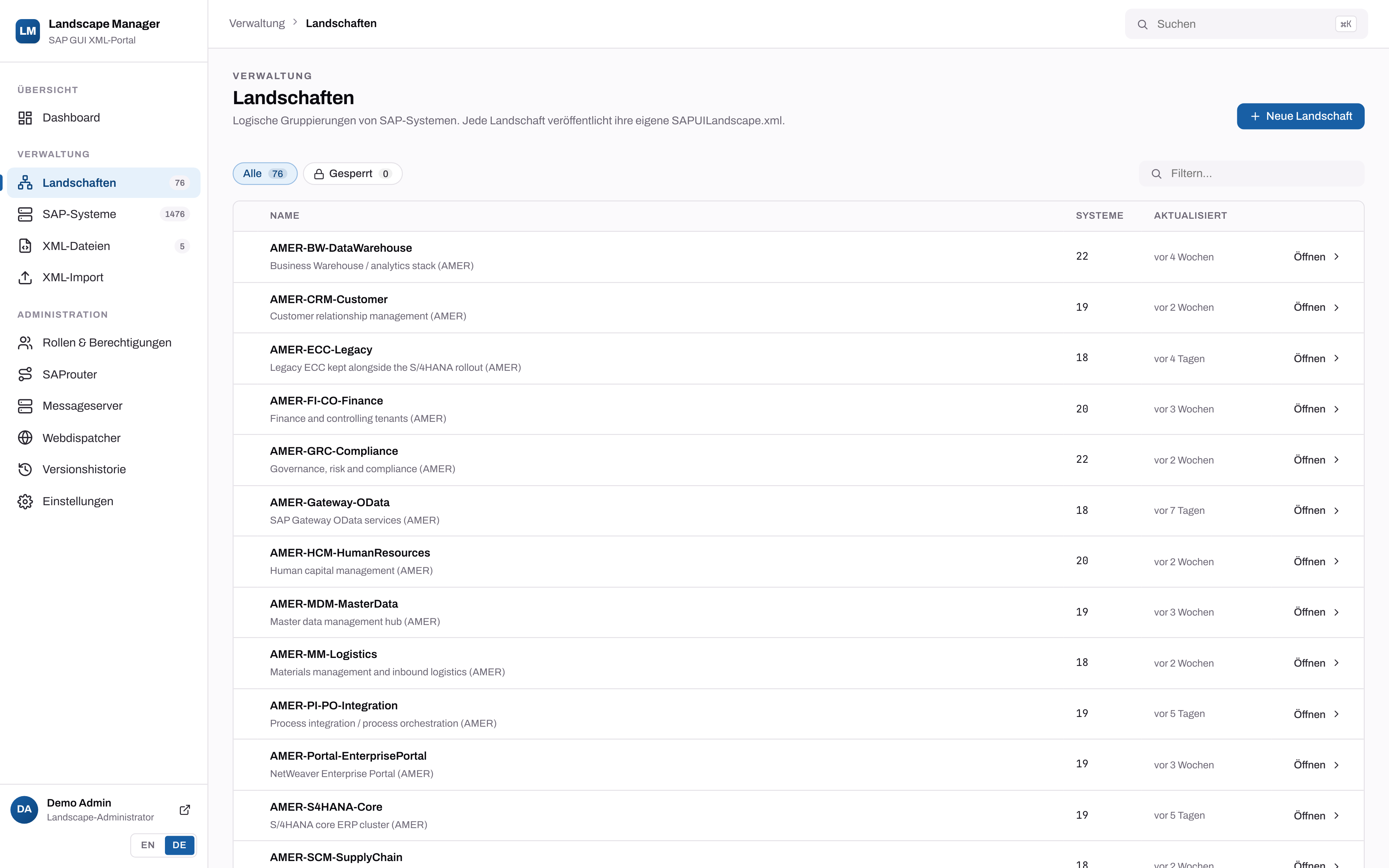Click the Versionshistorie history icon

pos(25,469)
